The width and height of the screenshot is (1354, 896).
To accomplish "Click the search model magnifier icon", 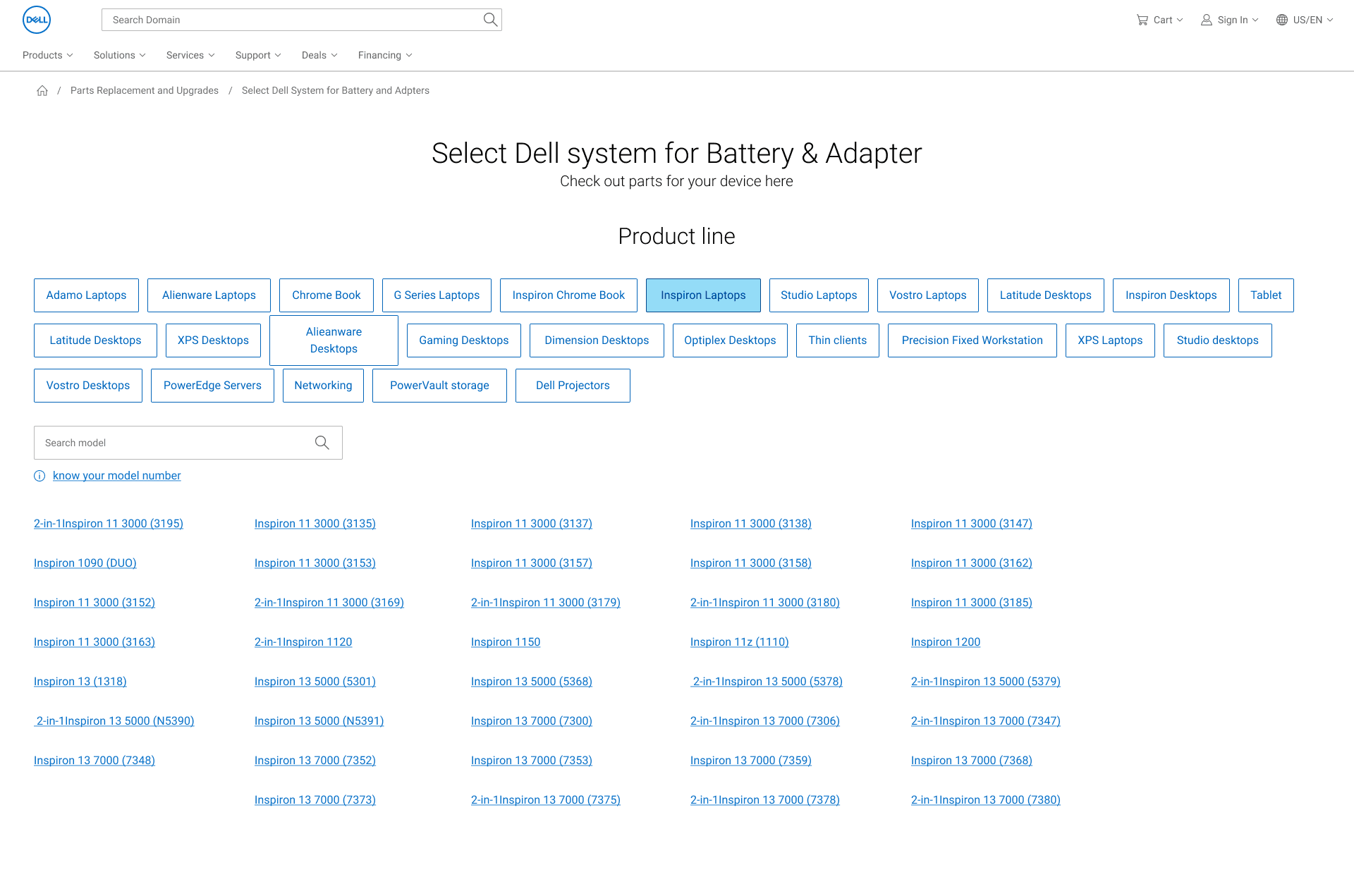I will click(322, 443).
